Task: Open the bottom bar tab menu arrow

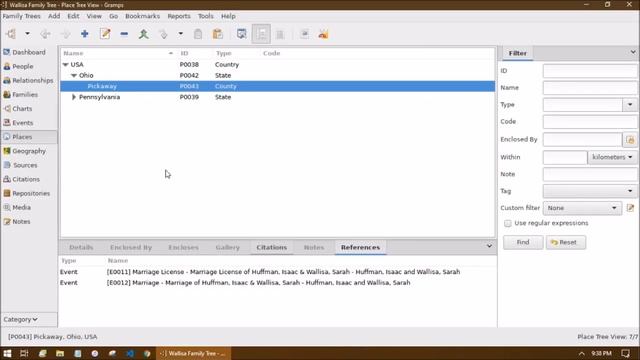Action: point(489,246)
